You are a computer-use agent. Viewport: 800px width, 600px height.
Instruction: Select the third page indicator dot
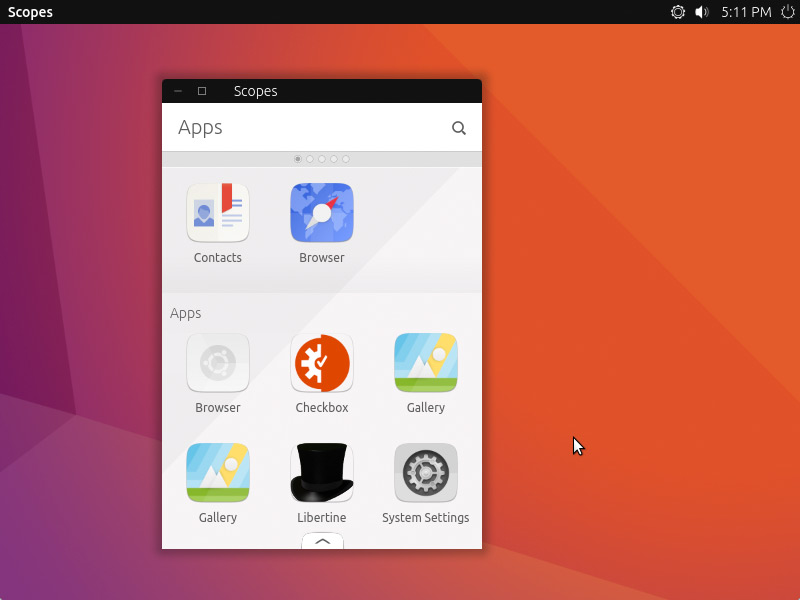click(x=322, y=159)
